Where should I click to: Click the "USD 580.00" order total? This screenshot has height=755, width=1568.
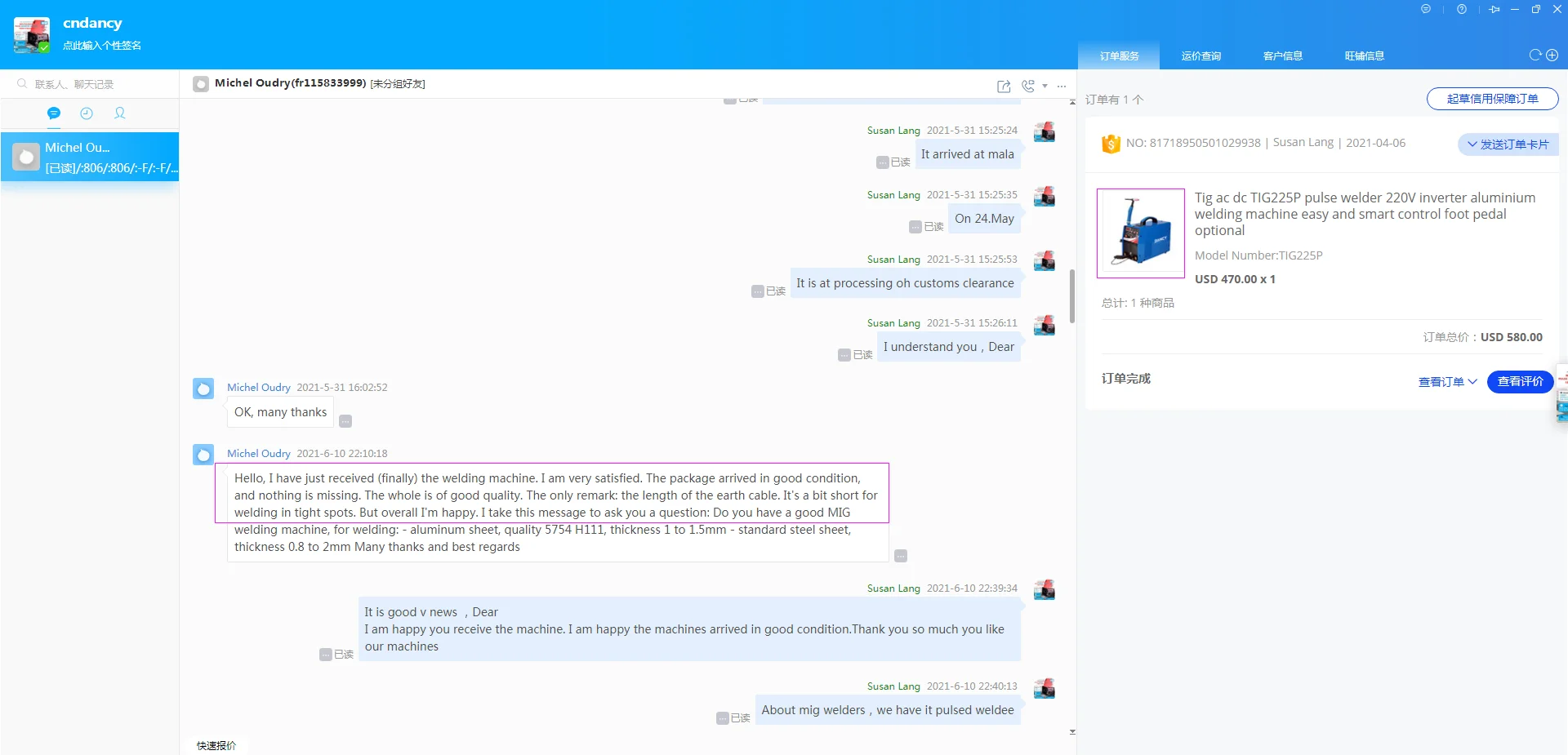pyautogui.click(x=1512, y=337)
